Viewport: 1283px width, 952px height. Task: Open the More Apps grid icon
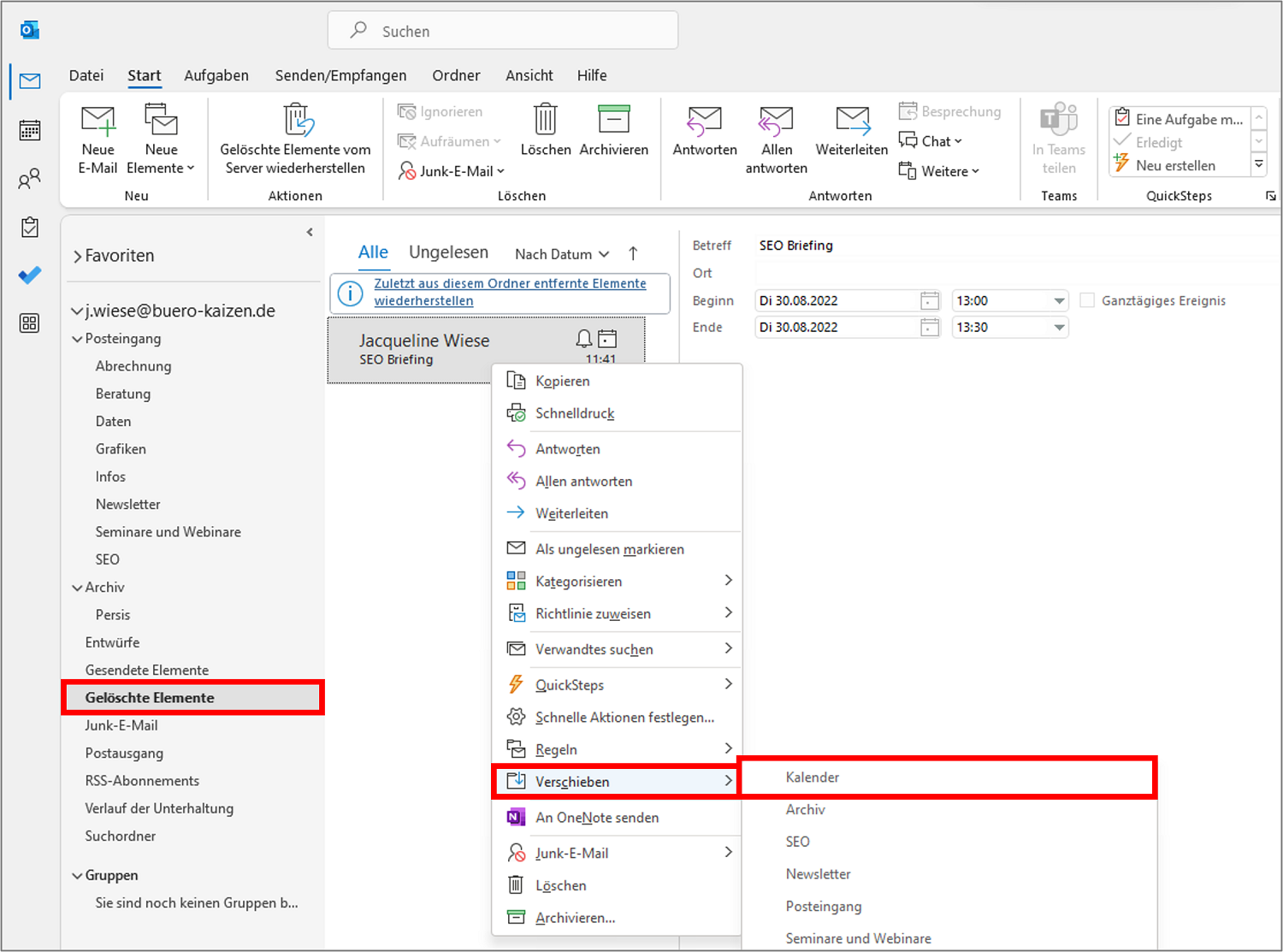click(30, 323)
